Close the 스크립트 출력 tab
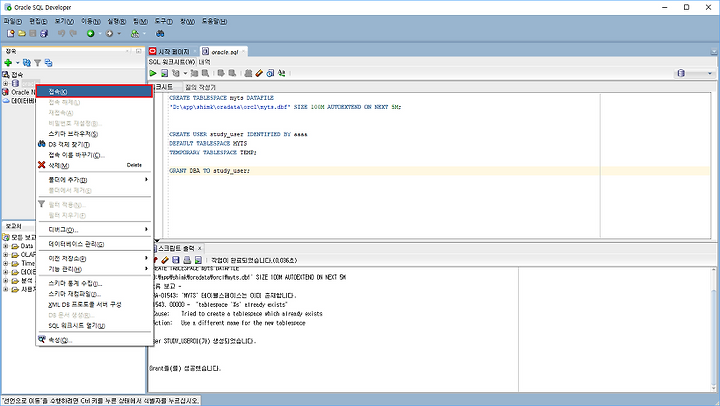720x406 pixels. [199, 248]
